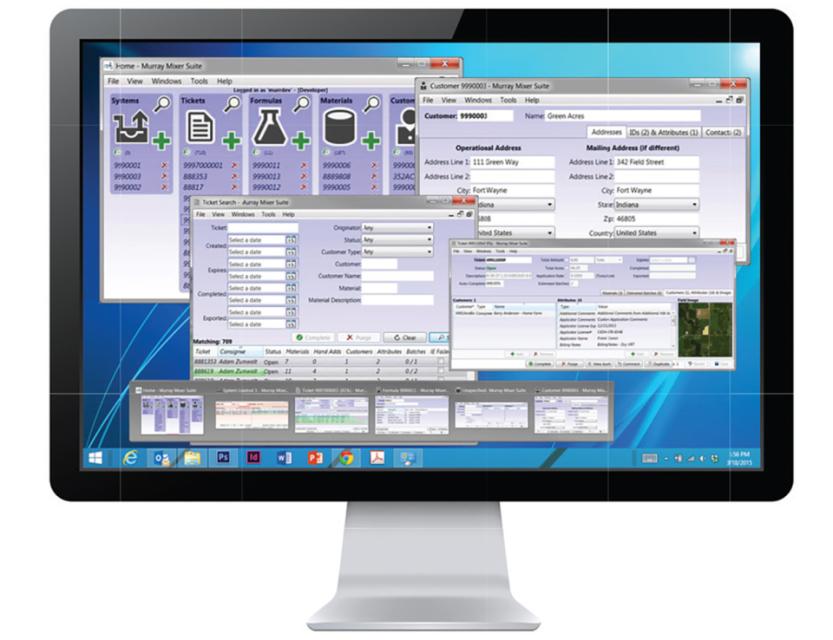Create a new ticket with green plus
833x640 pixels.
pos(231,141)
